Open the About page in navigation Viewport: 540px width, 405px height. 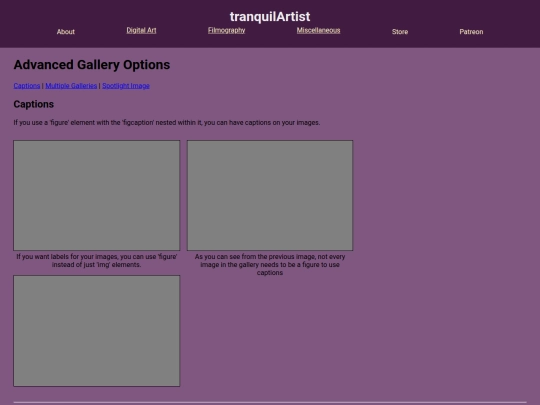coord(65,32)
